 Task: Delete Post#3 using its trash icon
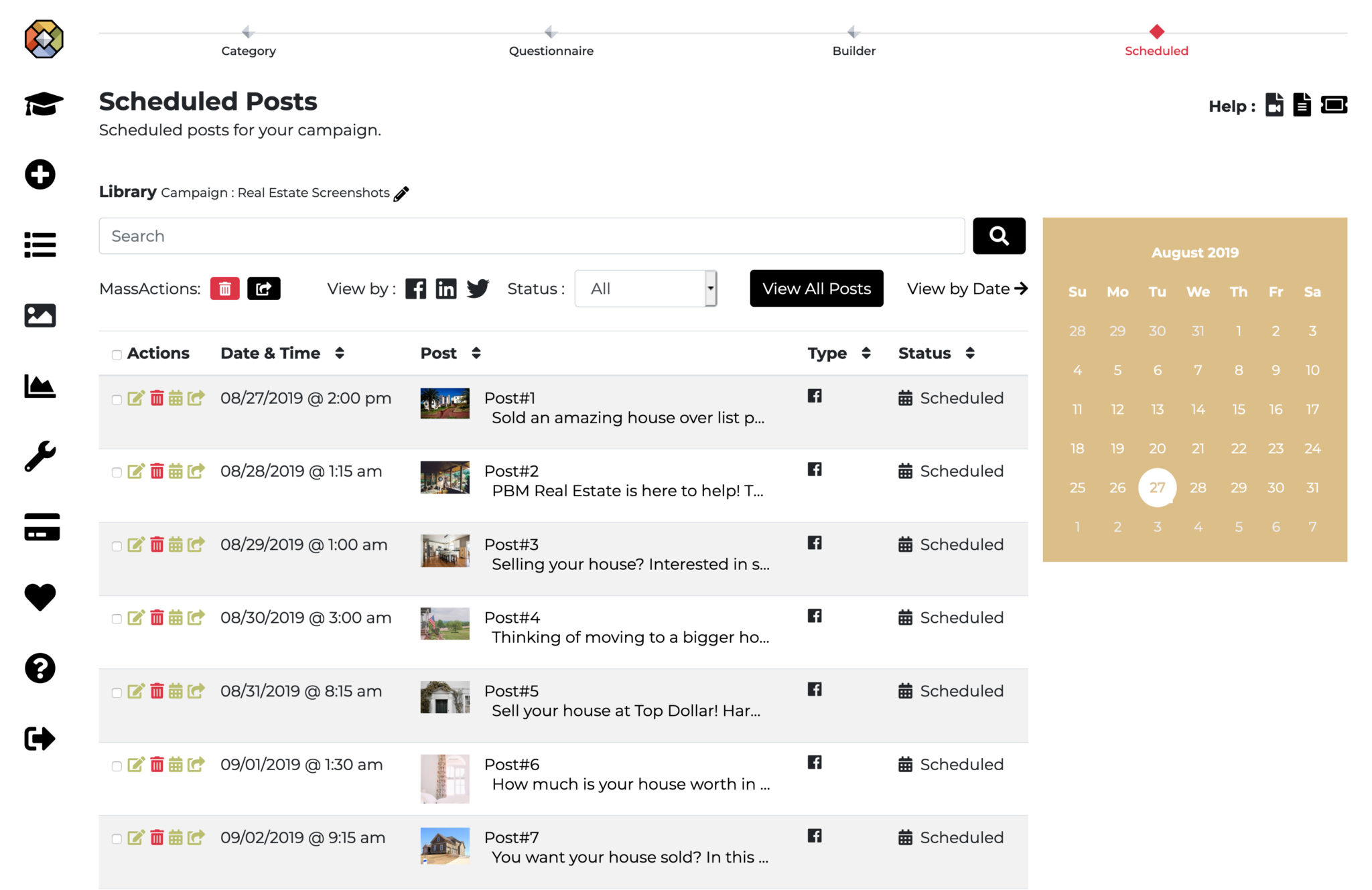coord(157,544)
